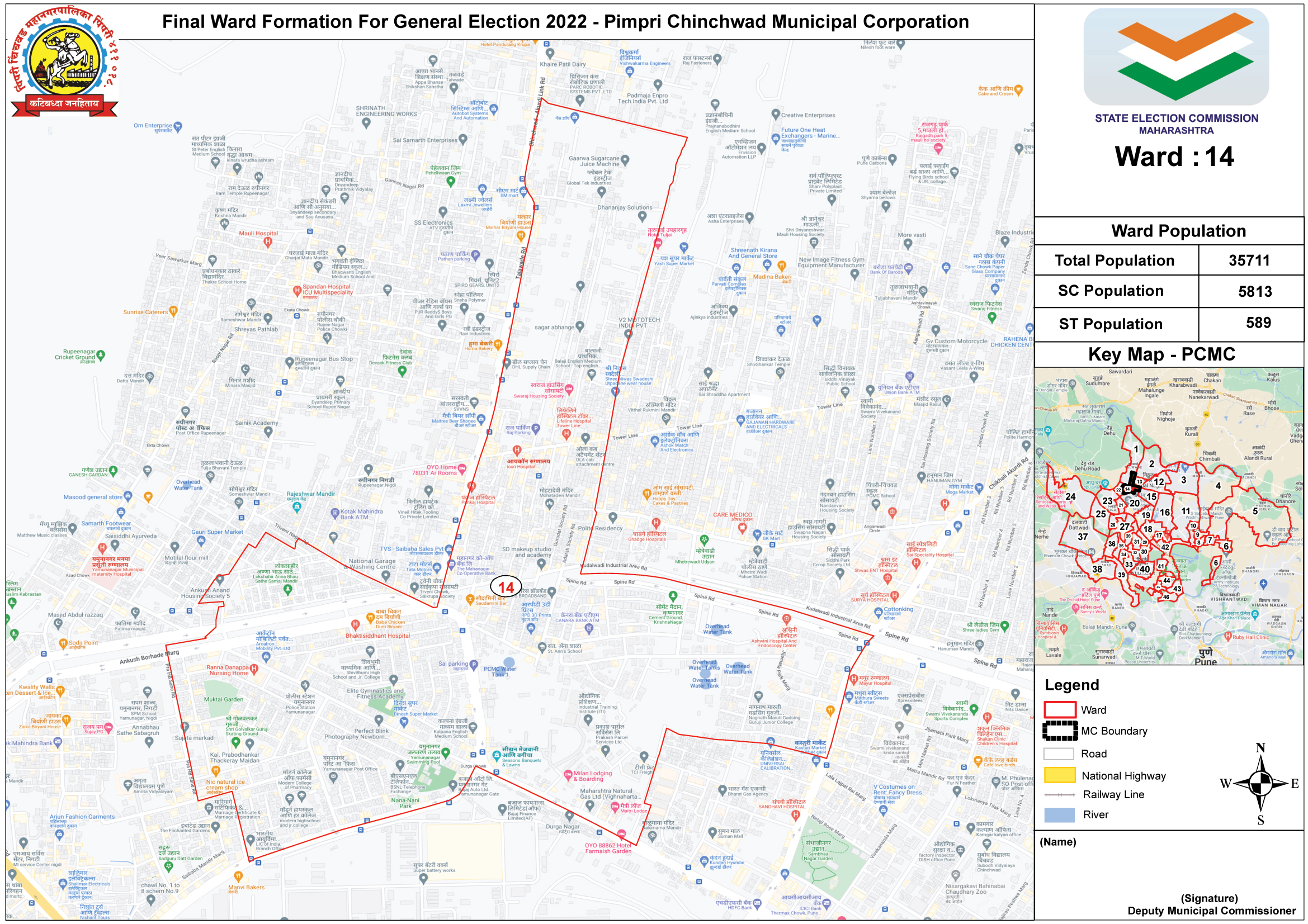Click the Railway Line legend symbol

[1059, 795]
